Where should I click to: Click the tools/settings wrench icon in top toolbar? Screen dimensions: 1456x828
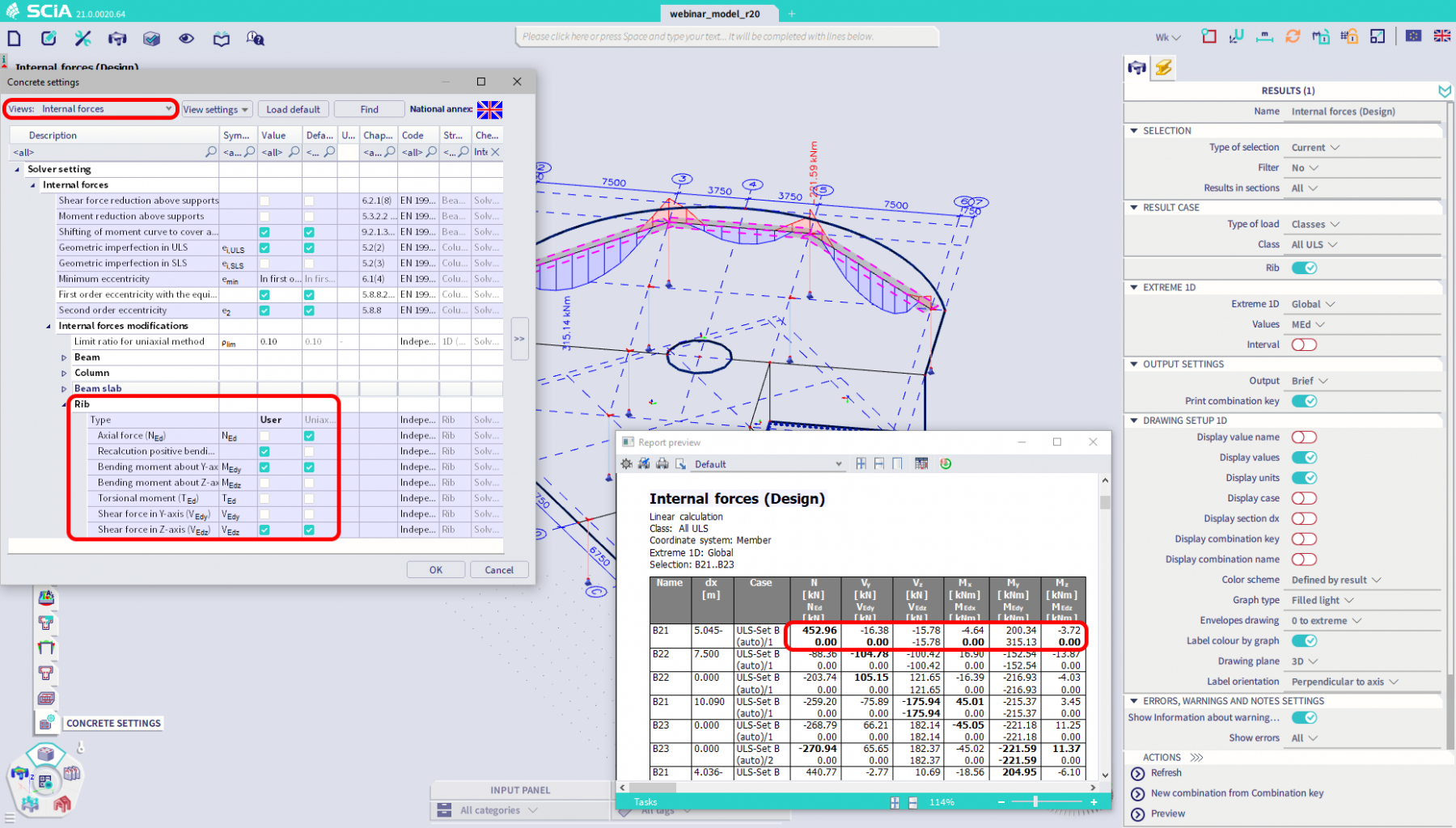[84, 38]
